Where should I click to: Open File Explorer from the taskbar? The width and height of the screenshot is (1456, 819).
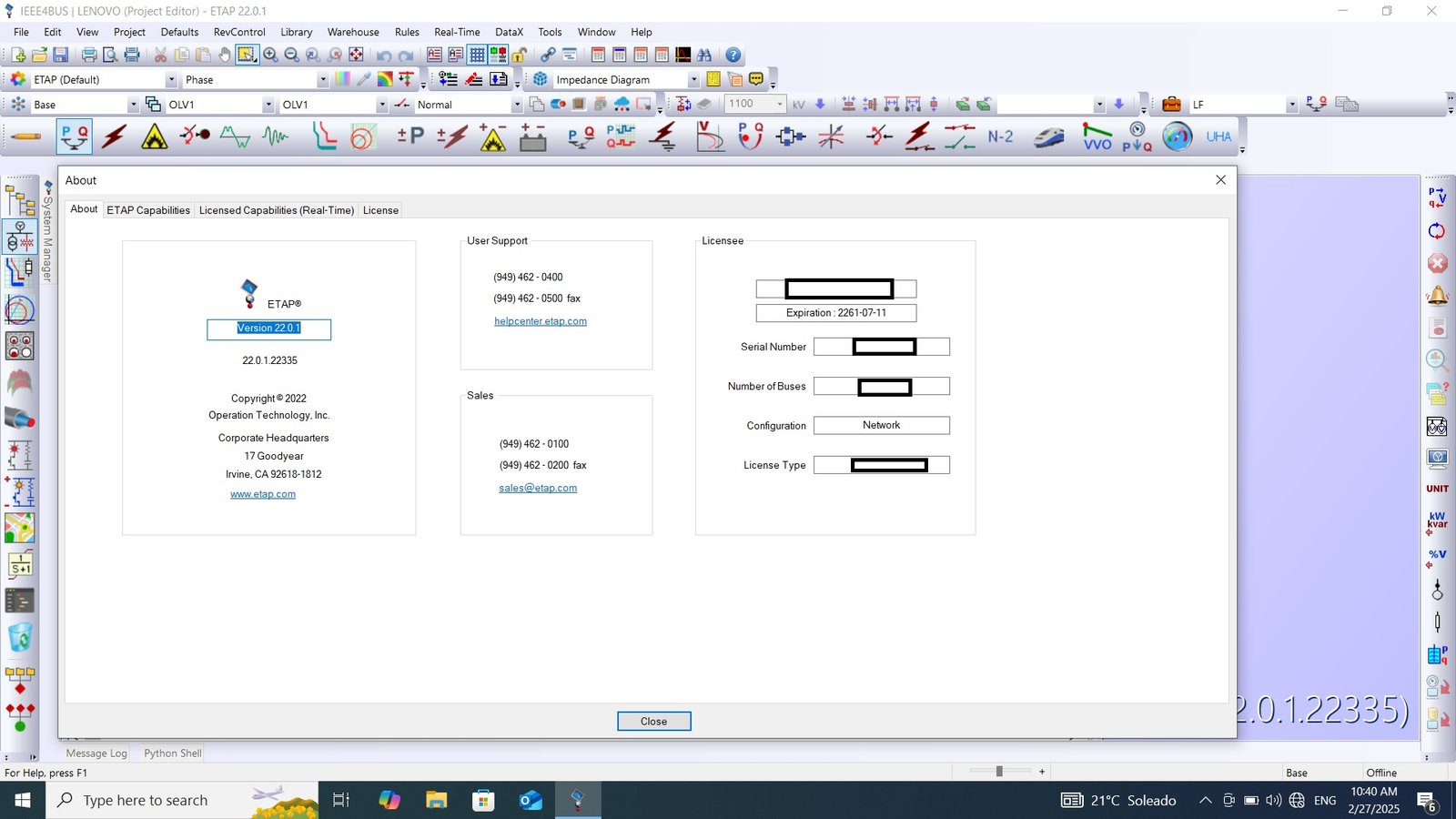[436, 801]
